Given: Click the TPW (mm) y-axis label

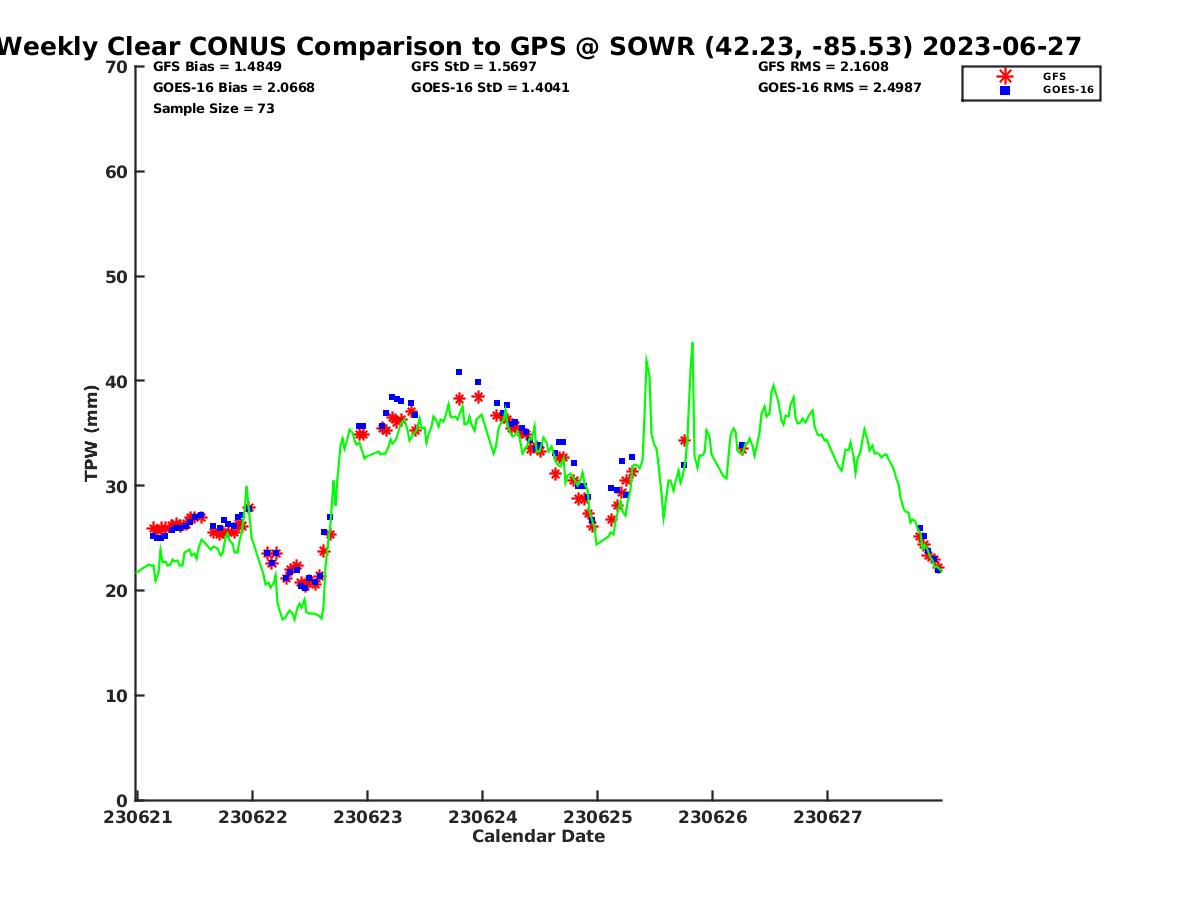Looking at the screenshot, I should pos(92,433).
